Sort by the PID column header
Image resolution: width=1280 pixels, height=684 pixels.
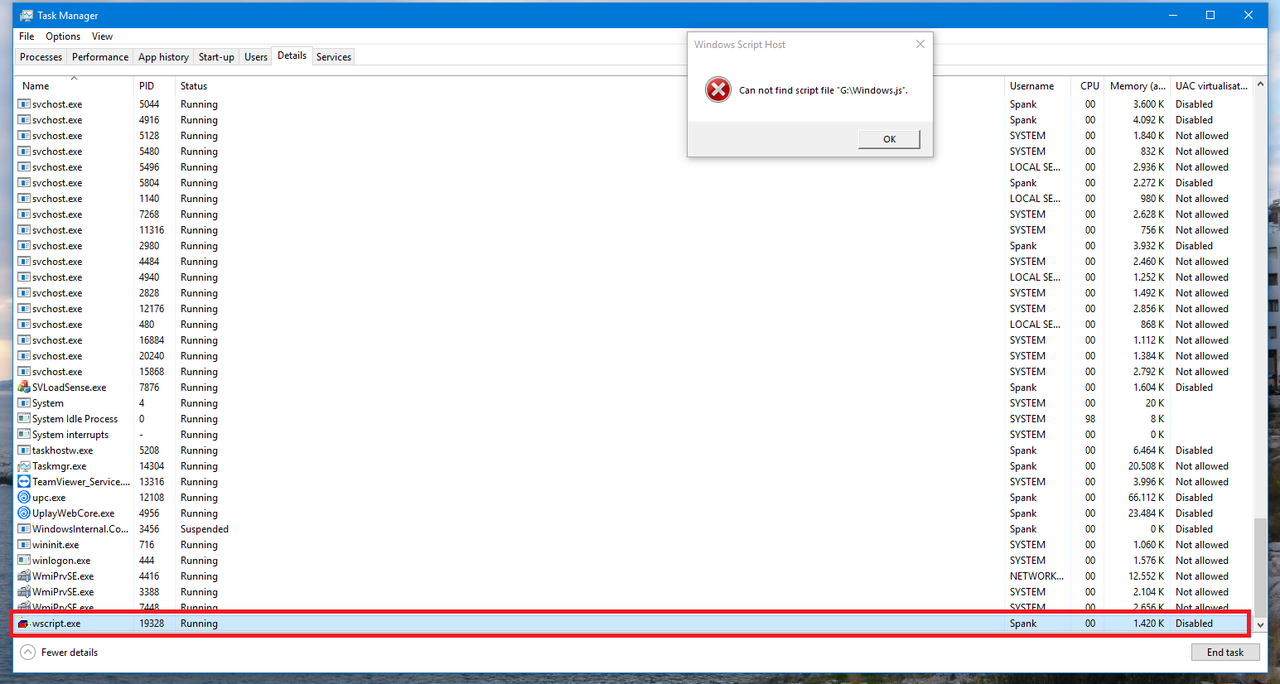point(155,86)
